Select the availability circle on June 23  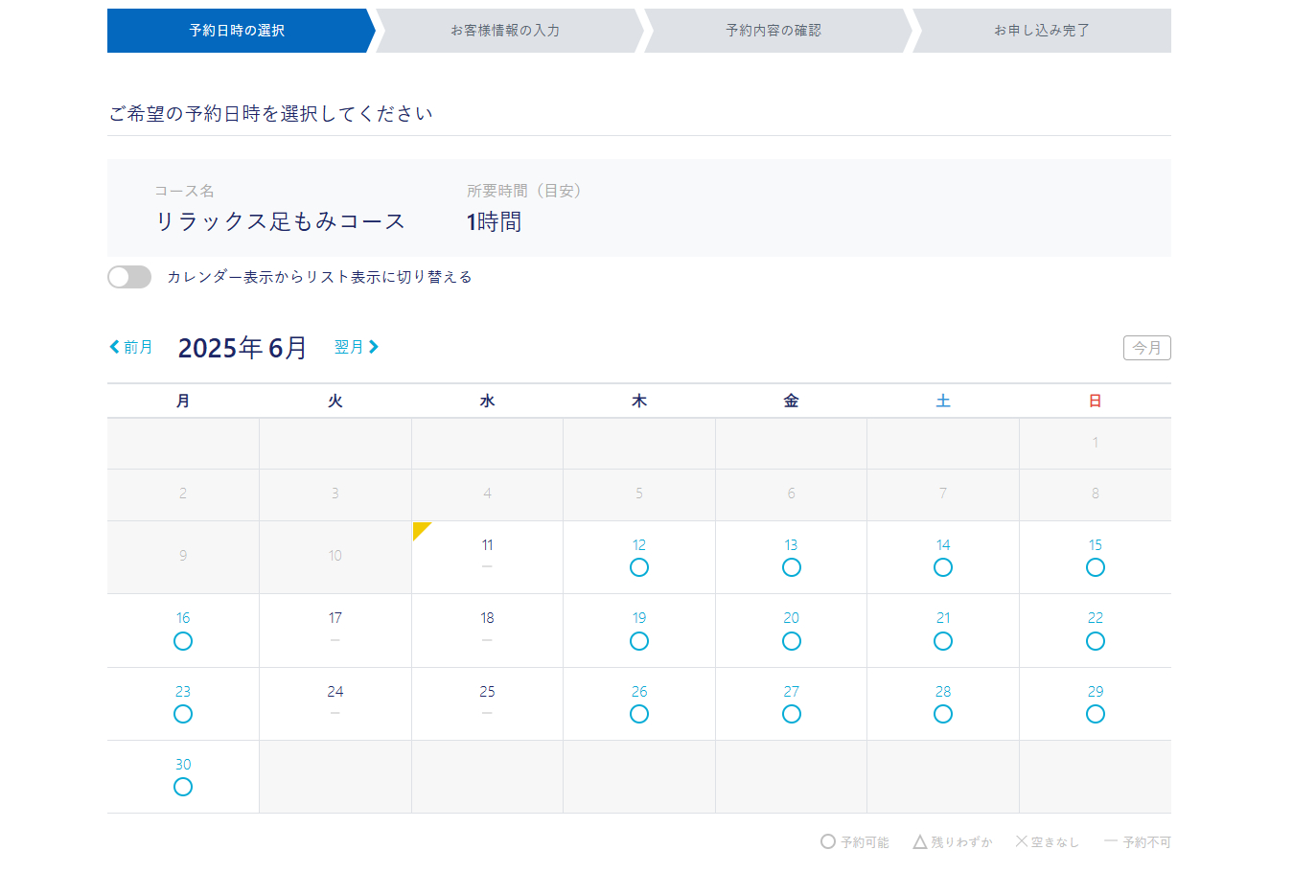point(183,714)
